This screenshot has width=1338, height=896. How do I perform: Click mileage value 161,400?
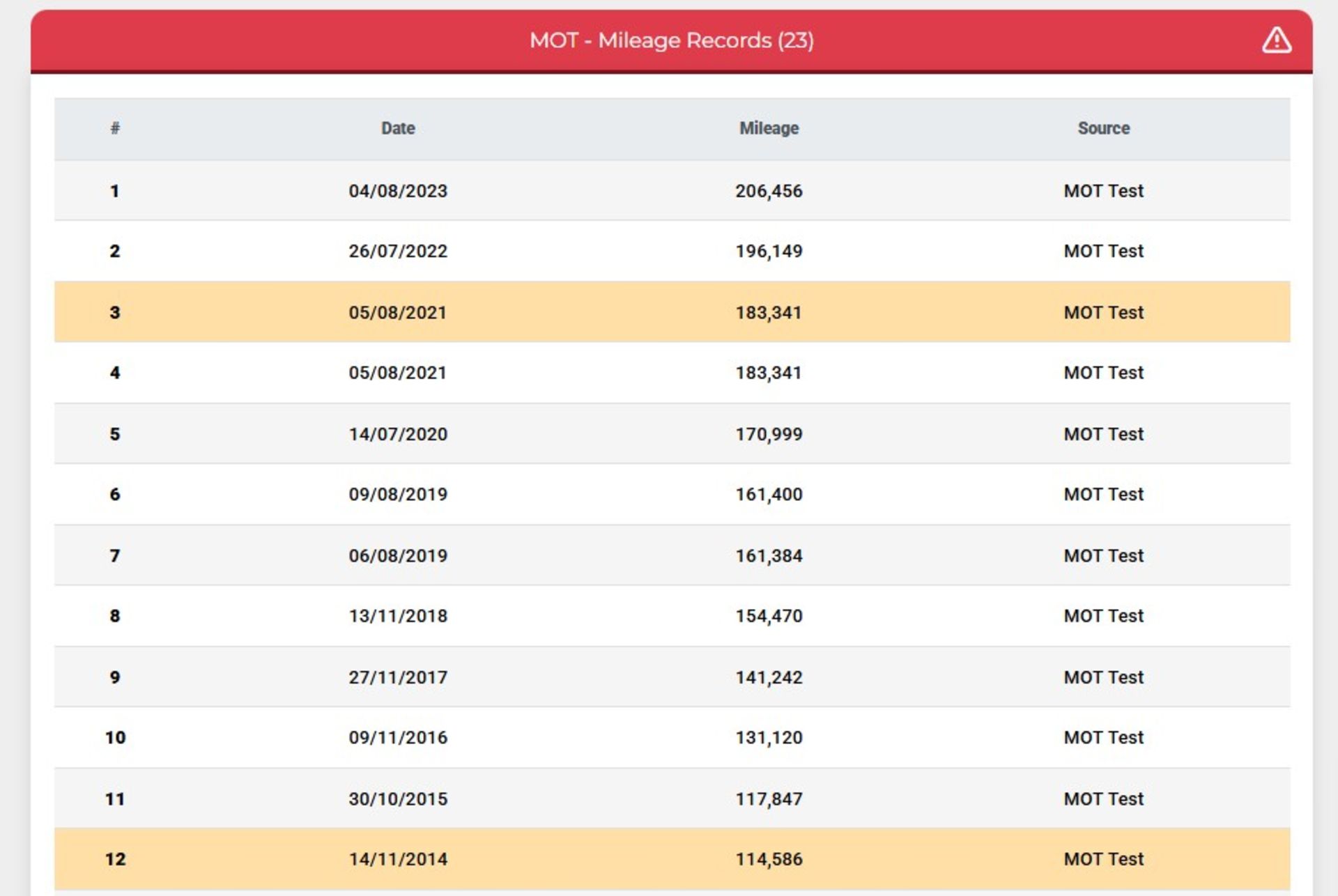click(769, 494)
